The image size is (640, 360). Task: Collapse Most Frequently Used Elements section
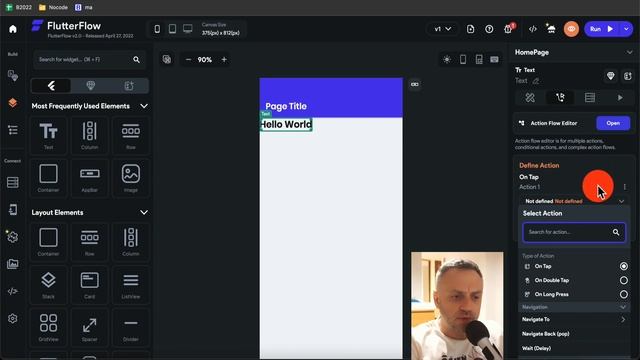point(144,106)
